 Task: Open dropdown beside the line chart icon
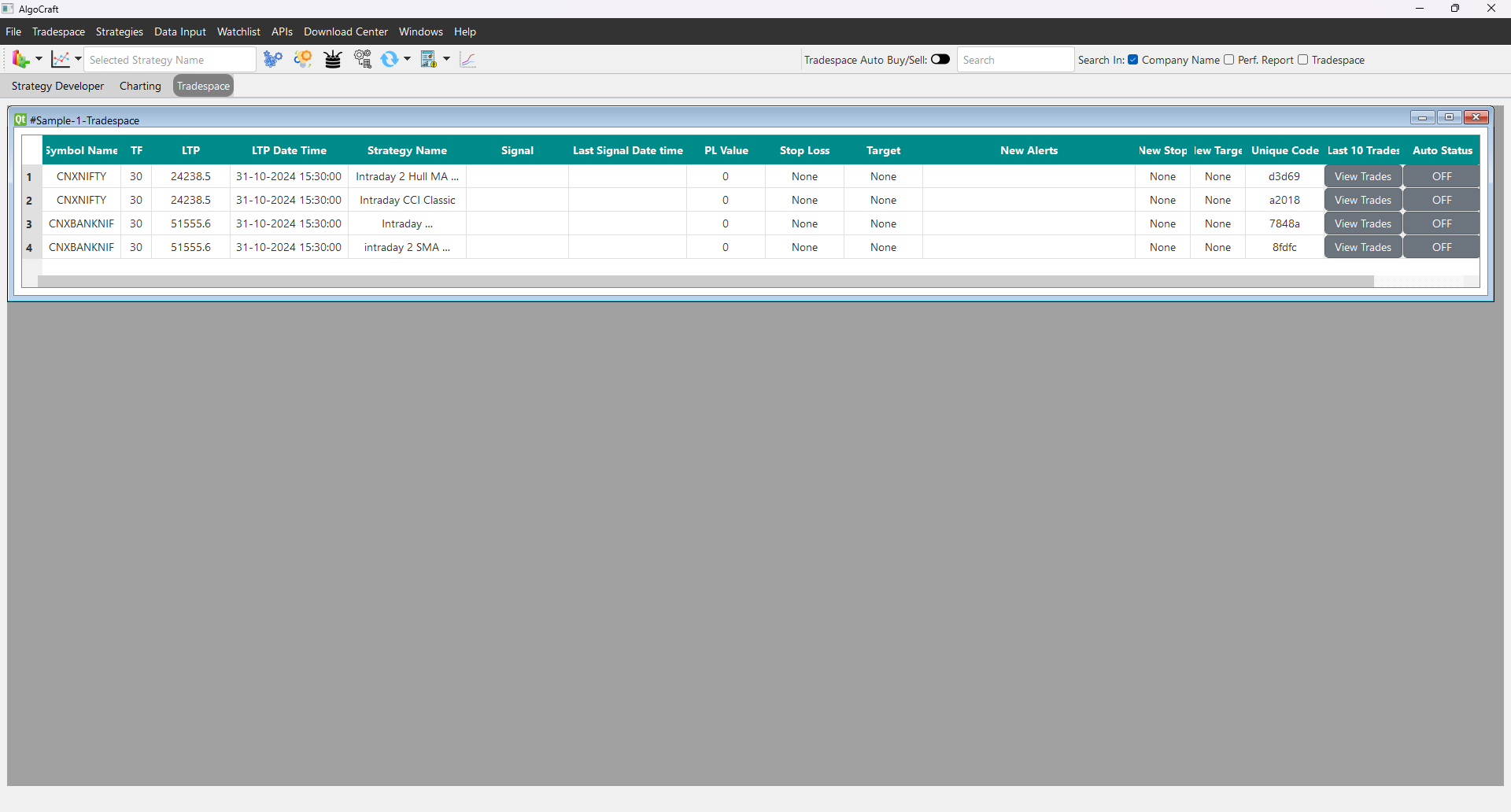78,59
